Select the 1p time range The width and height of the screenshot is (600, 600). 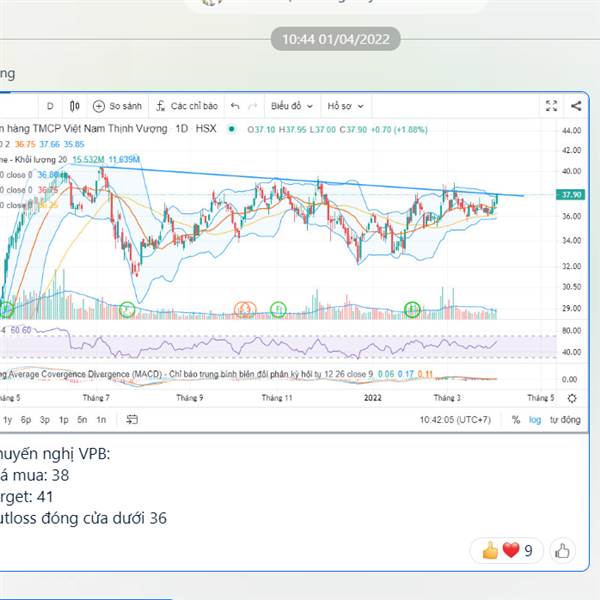[64, 420]
